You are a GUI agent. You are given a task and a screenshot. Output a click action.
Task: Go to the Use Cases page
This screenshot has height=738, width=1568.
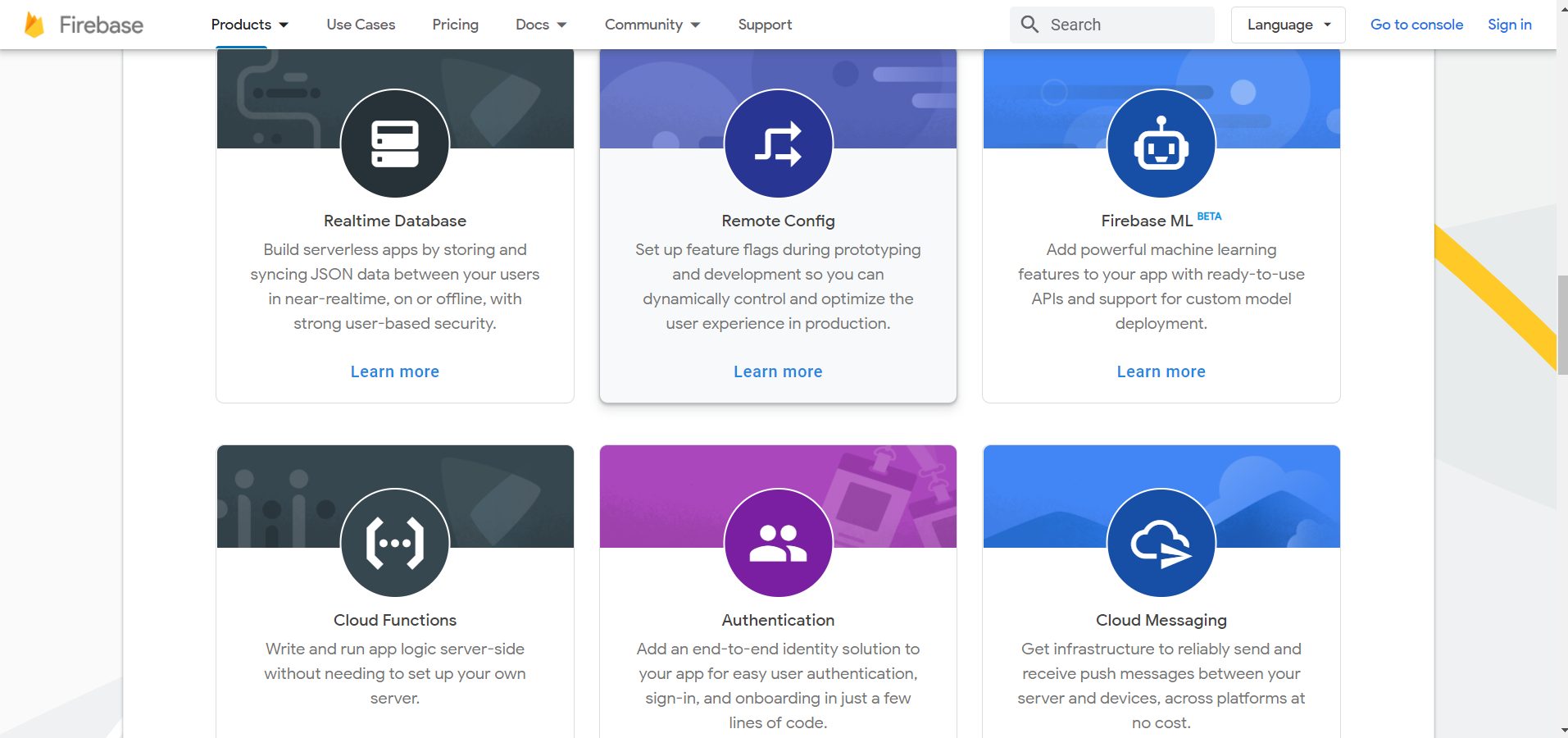coord(361,25)
